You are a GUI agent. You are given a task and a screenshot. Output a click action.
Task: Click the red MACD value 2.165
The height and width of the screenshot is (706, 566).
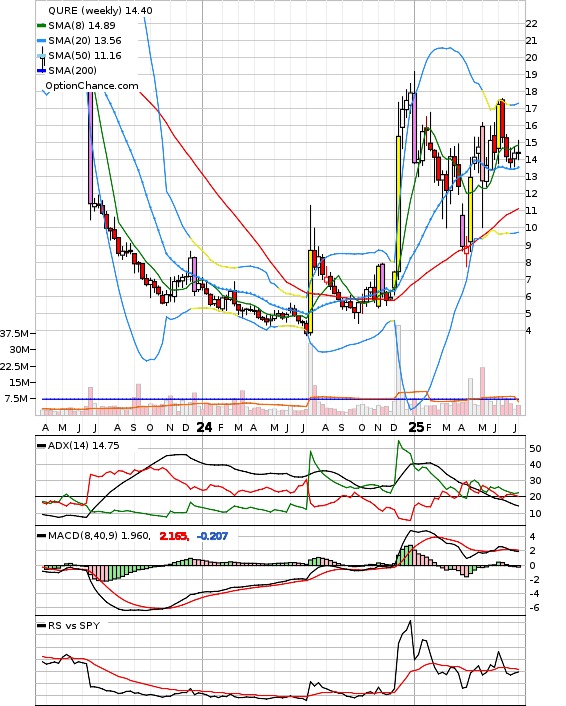[174, 536]
